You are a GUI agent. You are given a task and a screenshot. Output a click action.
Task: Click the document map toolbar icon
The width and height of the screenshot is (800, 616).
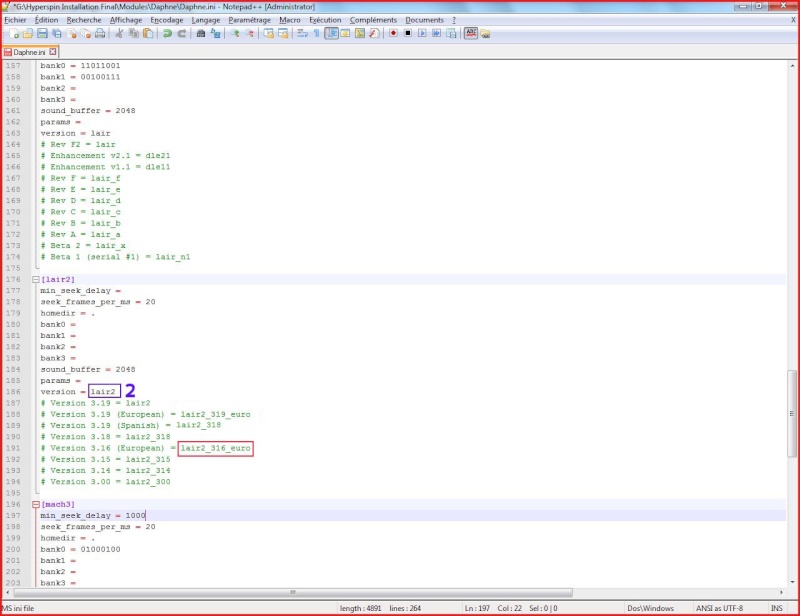tap(360, 34)
